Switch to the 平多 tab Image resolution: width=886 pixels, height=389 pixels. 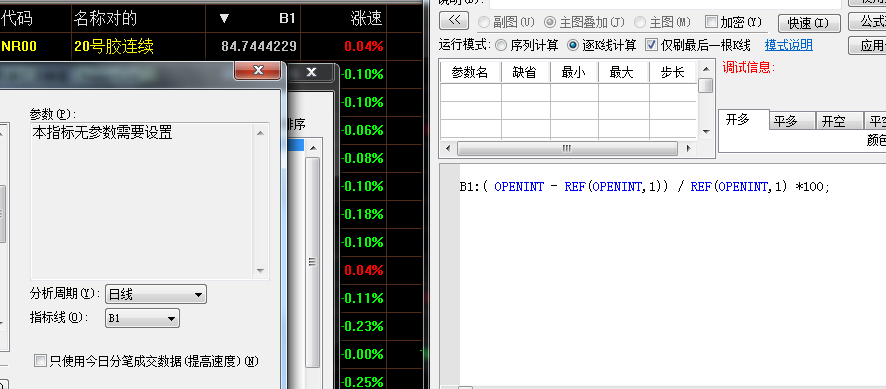792,121
